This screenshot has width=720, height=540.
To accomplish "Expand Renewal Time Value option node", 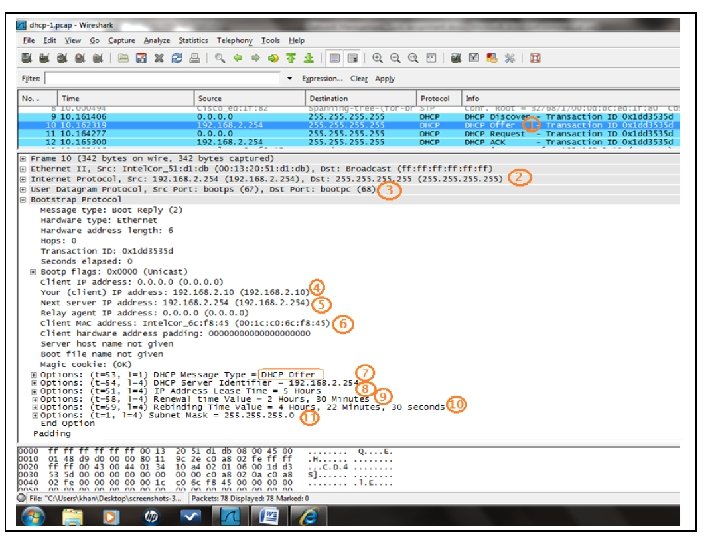I will click(35, 399).
